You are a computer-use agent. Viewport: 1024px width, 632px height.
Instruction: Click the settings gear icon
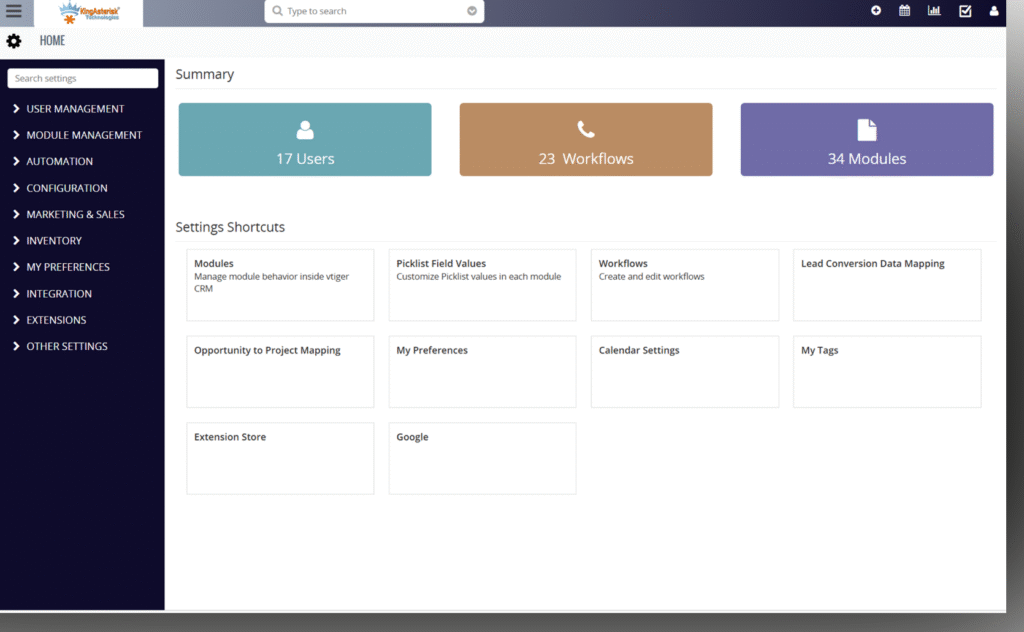pyautogui.click(x=13, y=41)
